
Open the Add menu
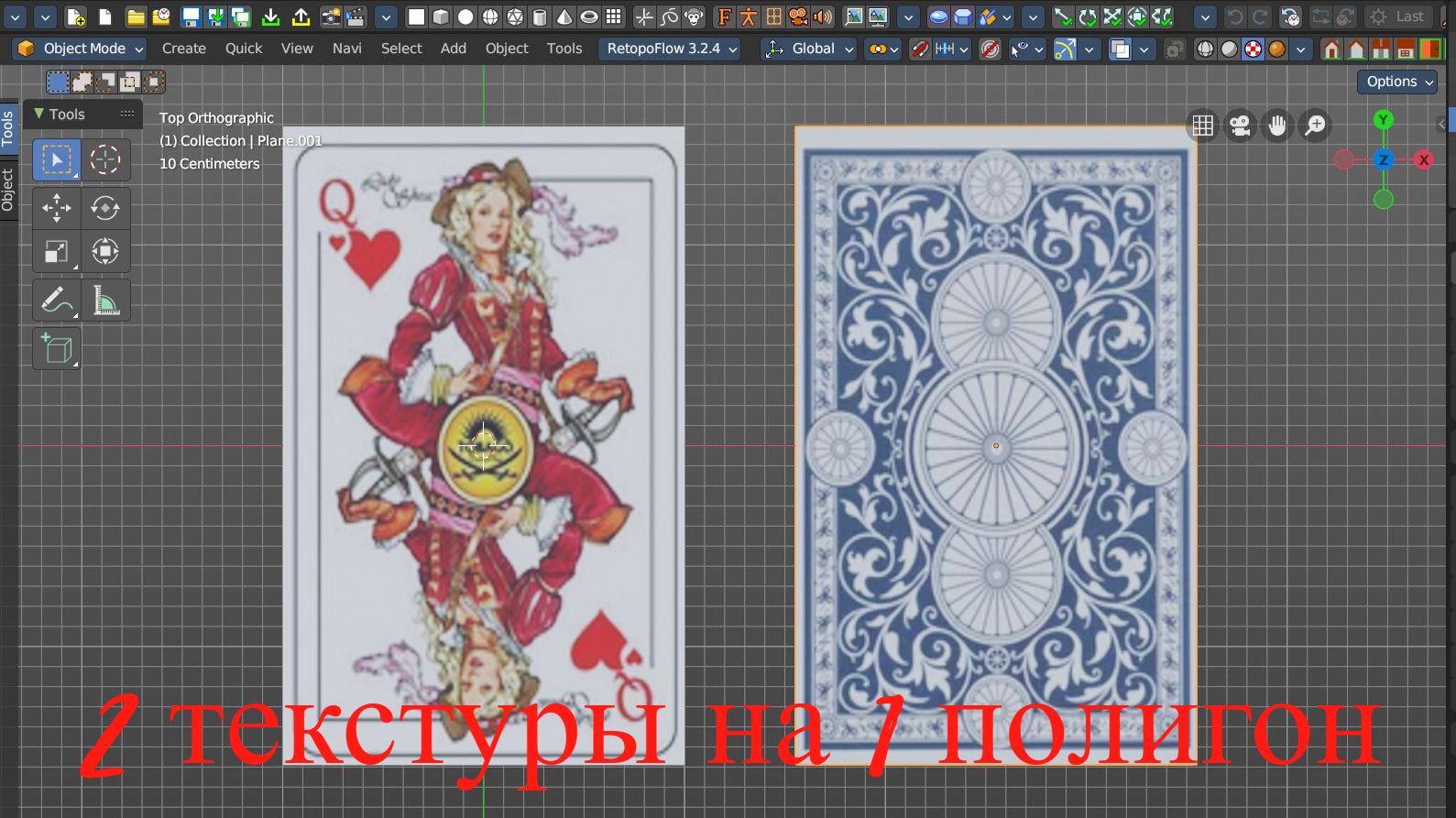click(x=454, y=49)
